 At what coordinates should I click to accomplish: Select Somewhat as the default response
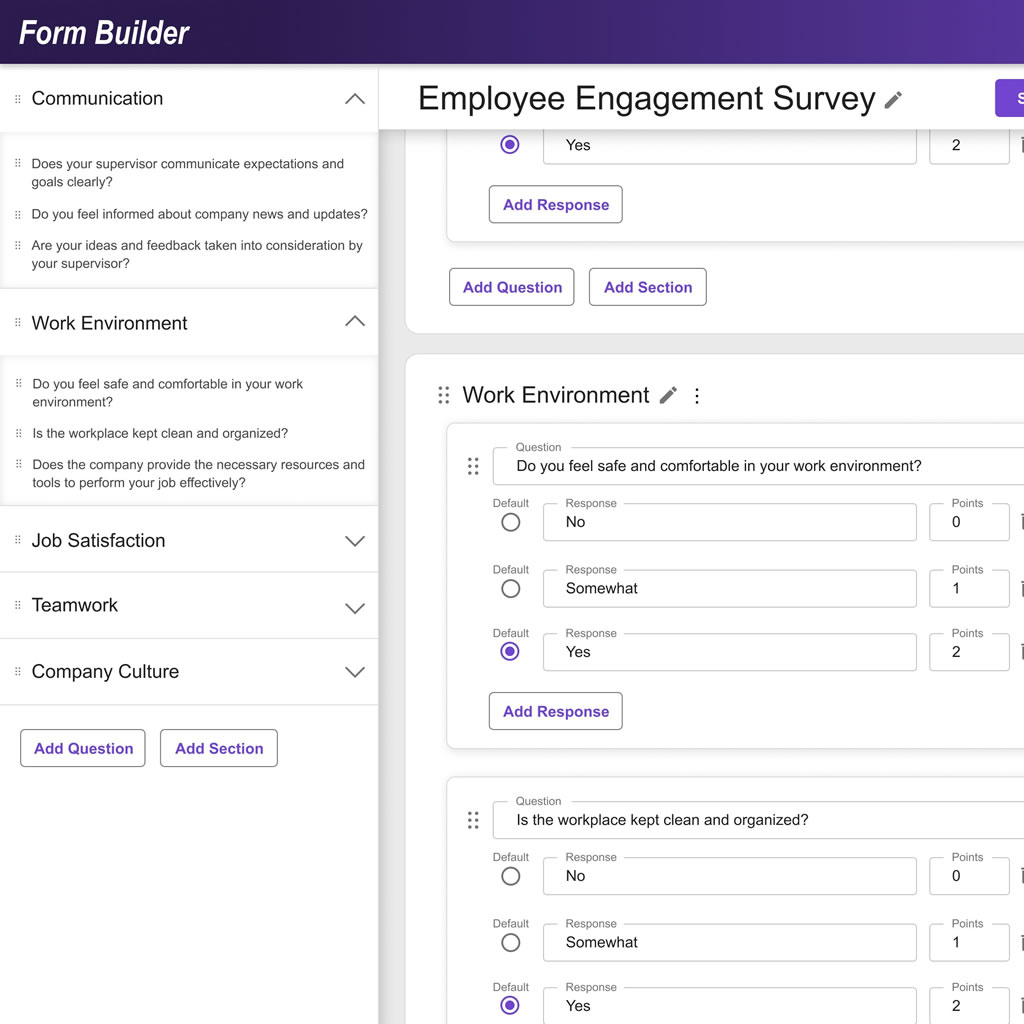510,588
